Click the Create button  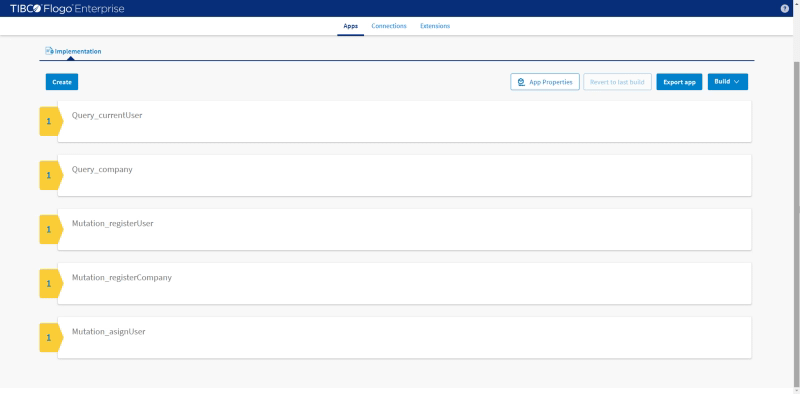pyautogui.click(x=62, y=82)
